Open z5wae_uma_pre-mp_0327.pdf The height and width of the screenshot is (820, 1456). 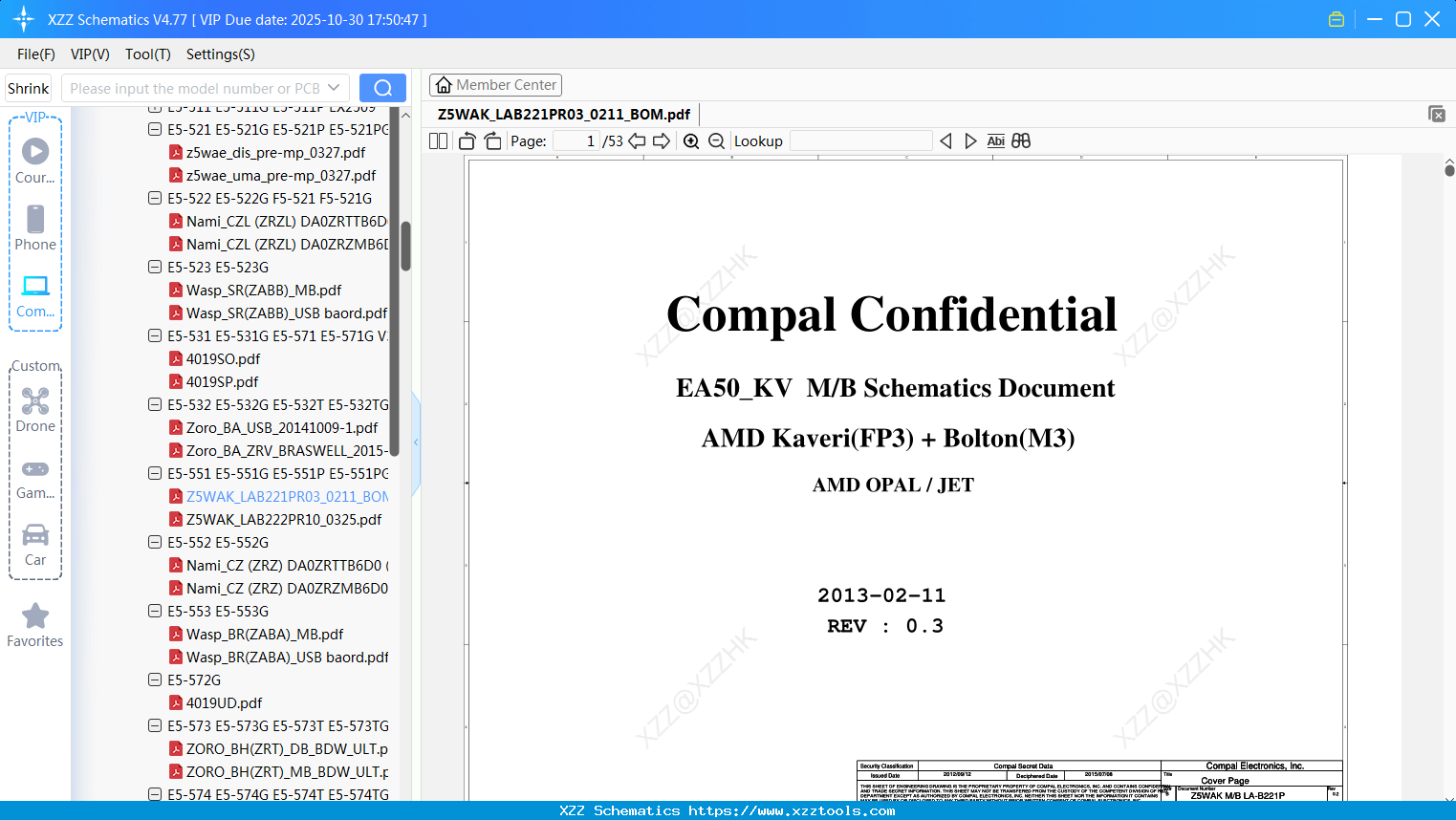coord(272,175)
